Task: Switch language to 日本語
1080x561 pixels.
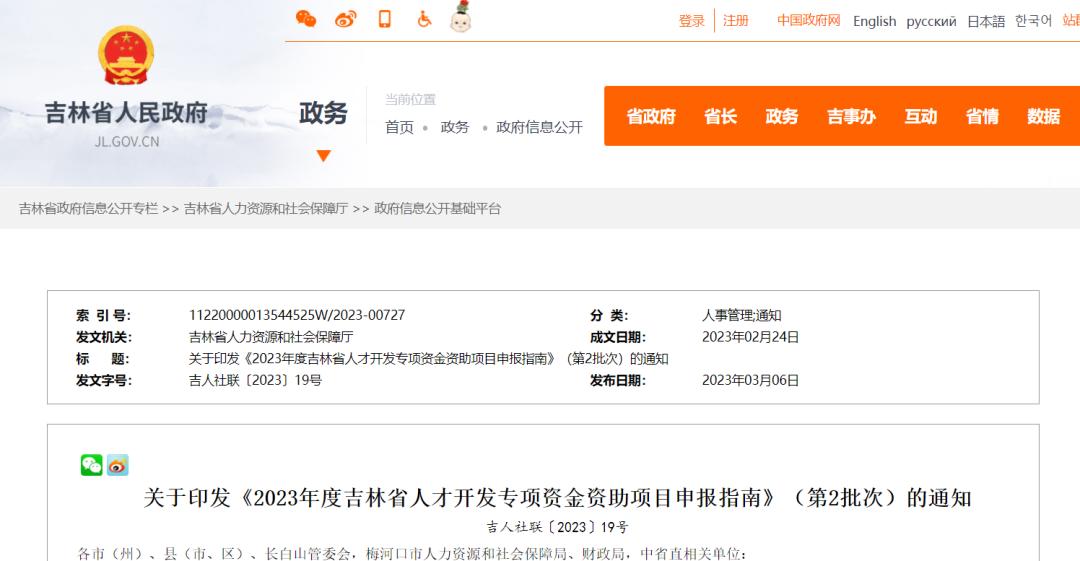Action: (x=986, y=21)
